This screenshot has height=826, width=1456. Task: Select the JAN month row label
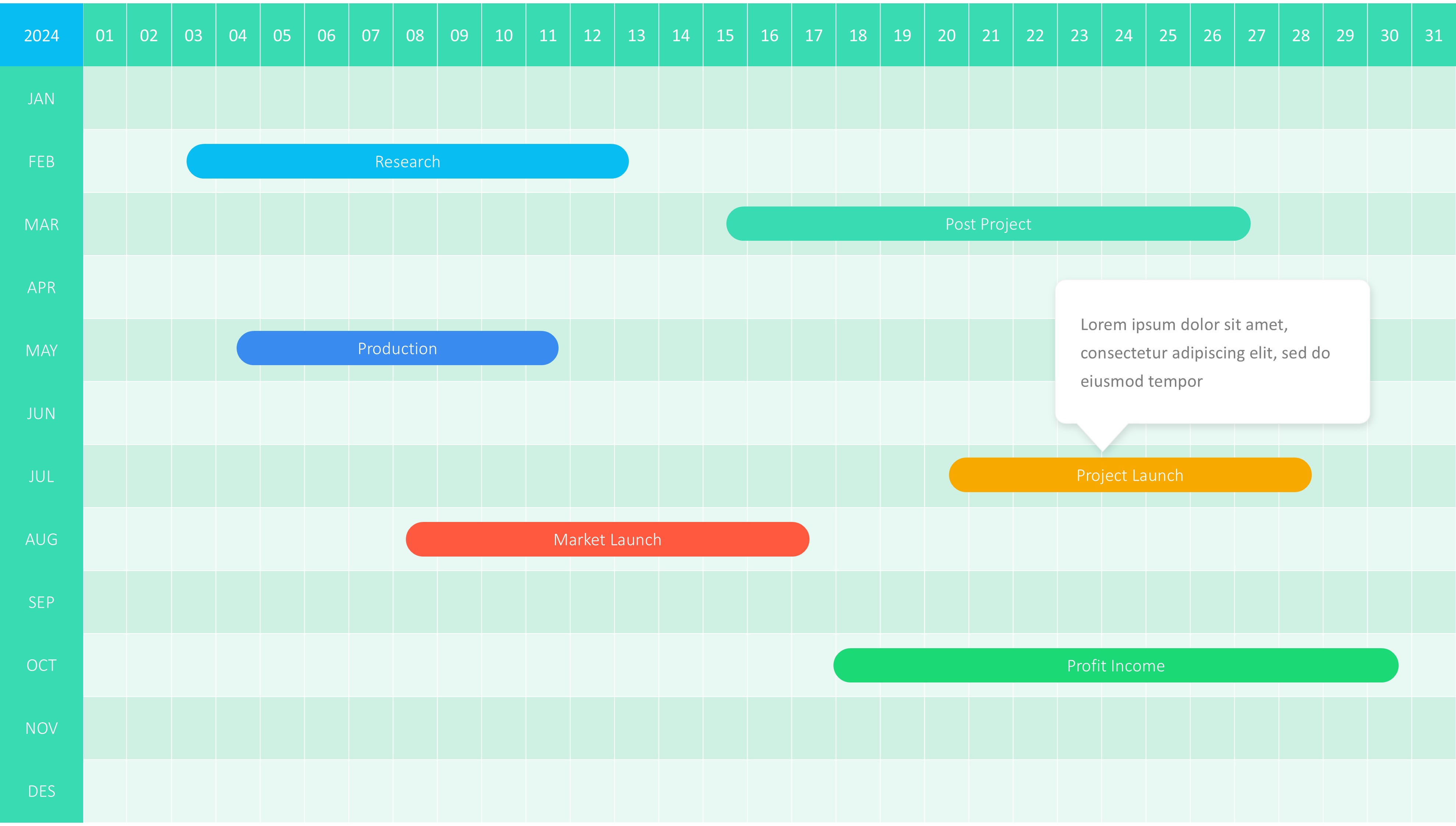pos(41,99)
